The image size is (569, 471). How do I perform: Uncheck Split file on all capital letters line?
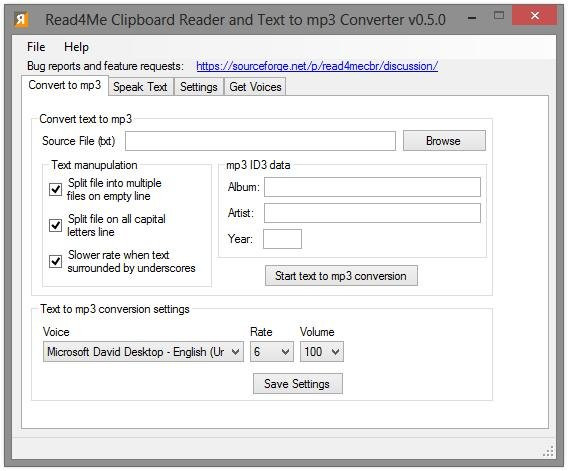(56, 225)
